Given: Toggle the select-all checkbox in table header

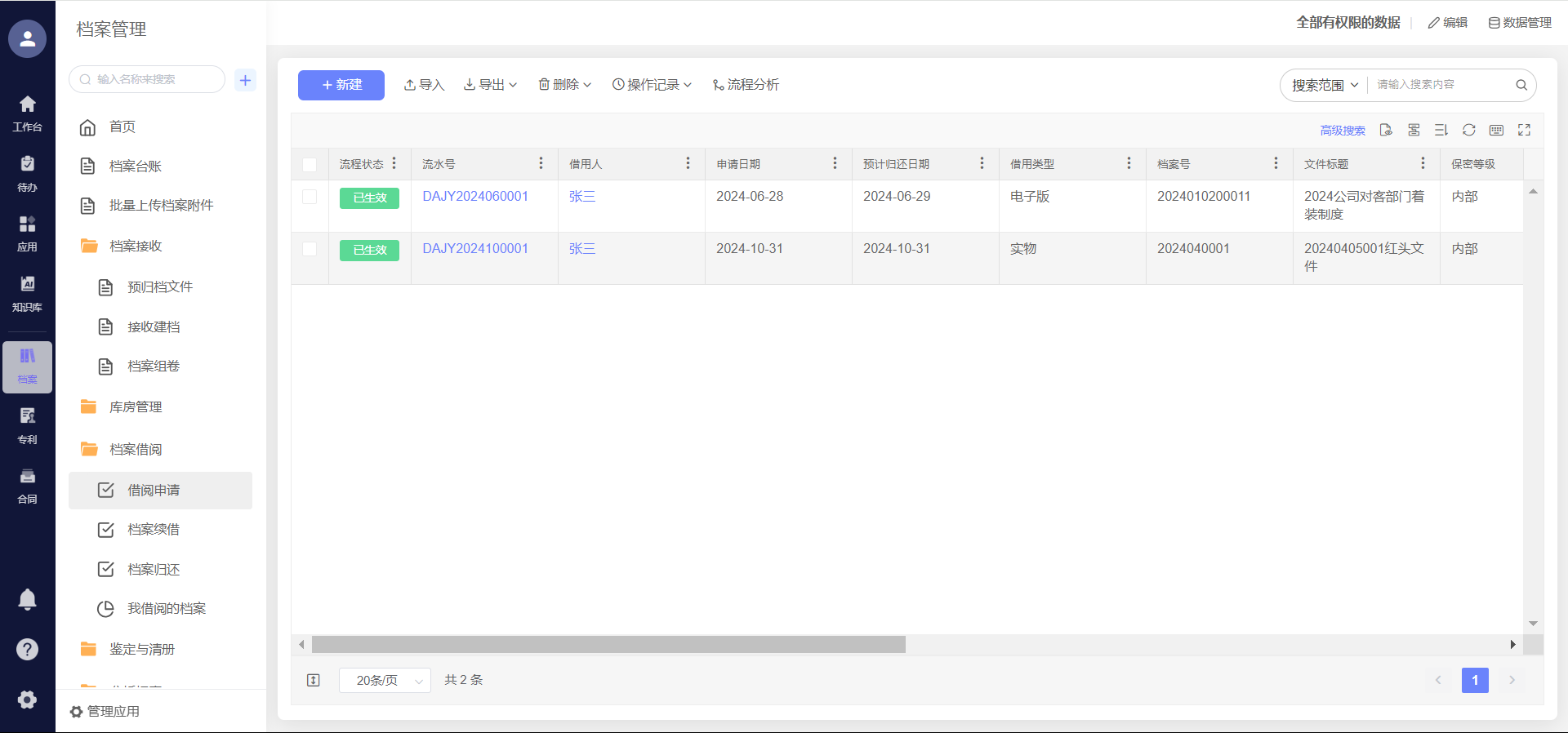Looking at the screenshot, I should (310, 164).
